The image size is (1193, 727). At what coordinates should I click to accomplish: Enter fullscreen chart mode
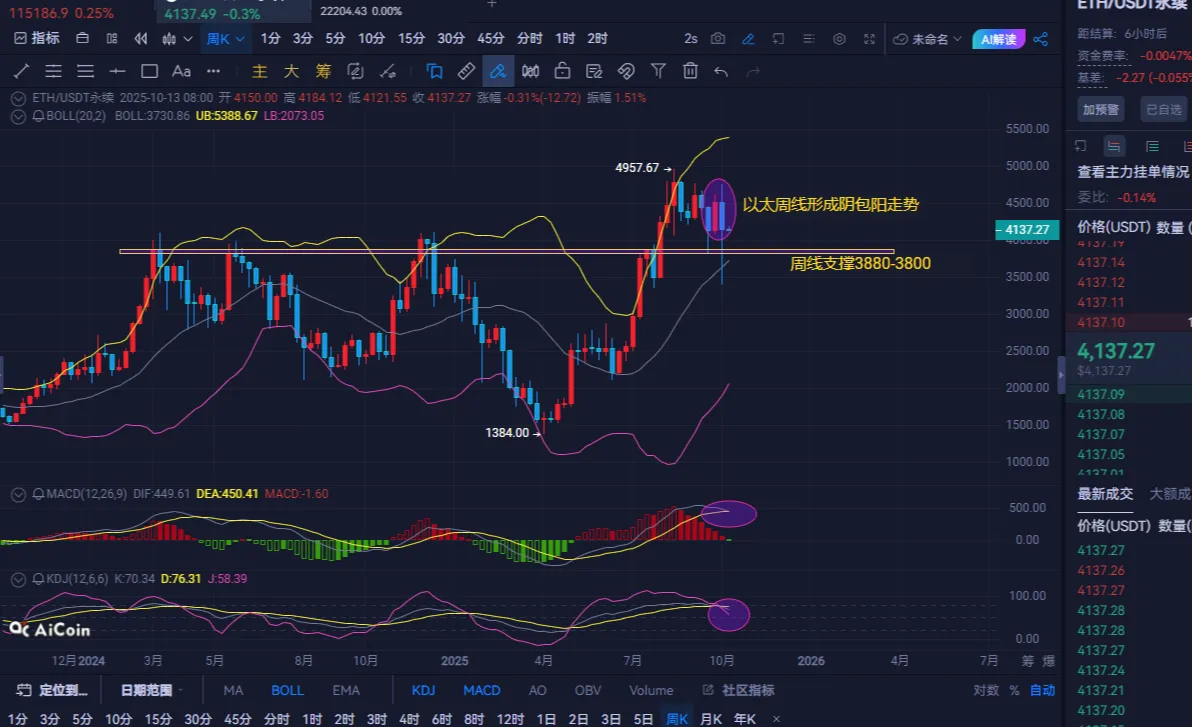[869, 38]
